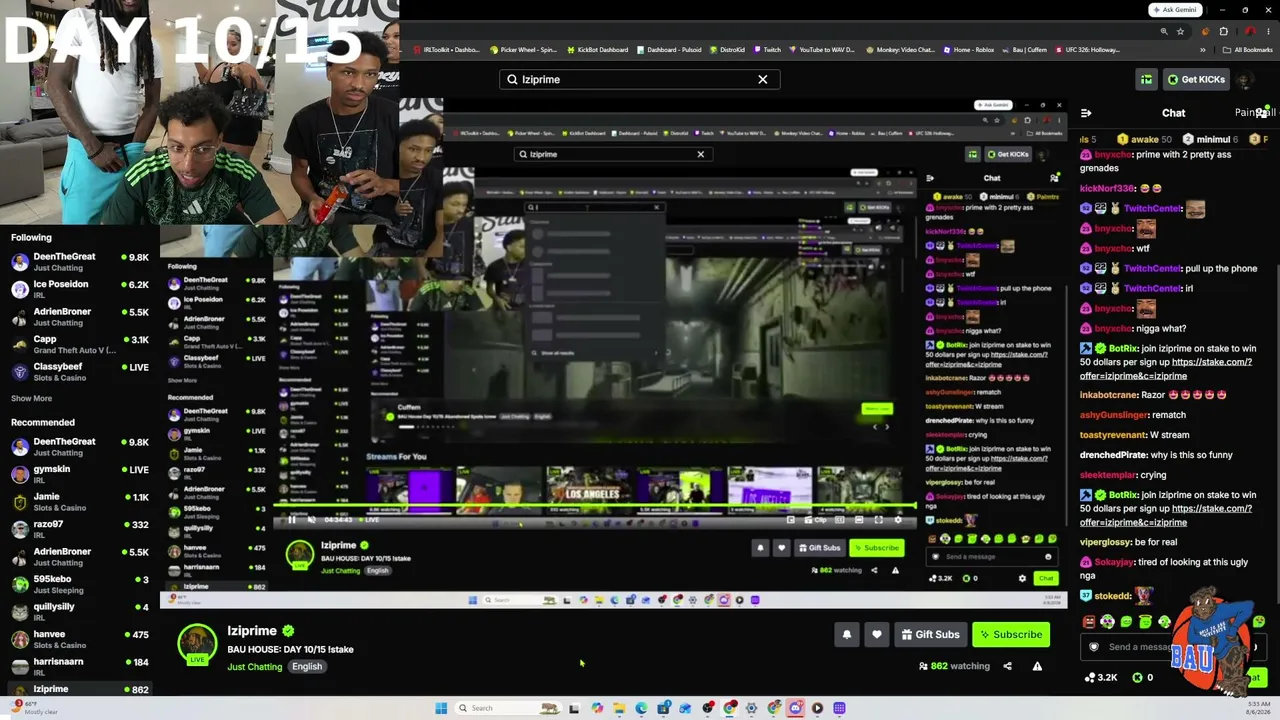Open the Picker Wheel bookmark
Image resolution: width=1280 pixels, height=720 pixels.
tap(524, 50)
